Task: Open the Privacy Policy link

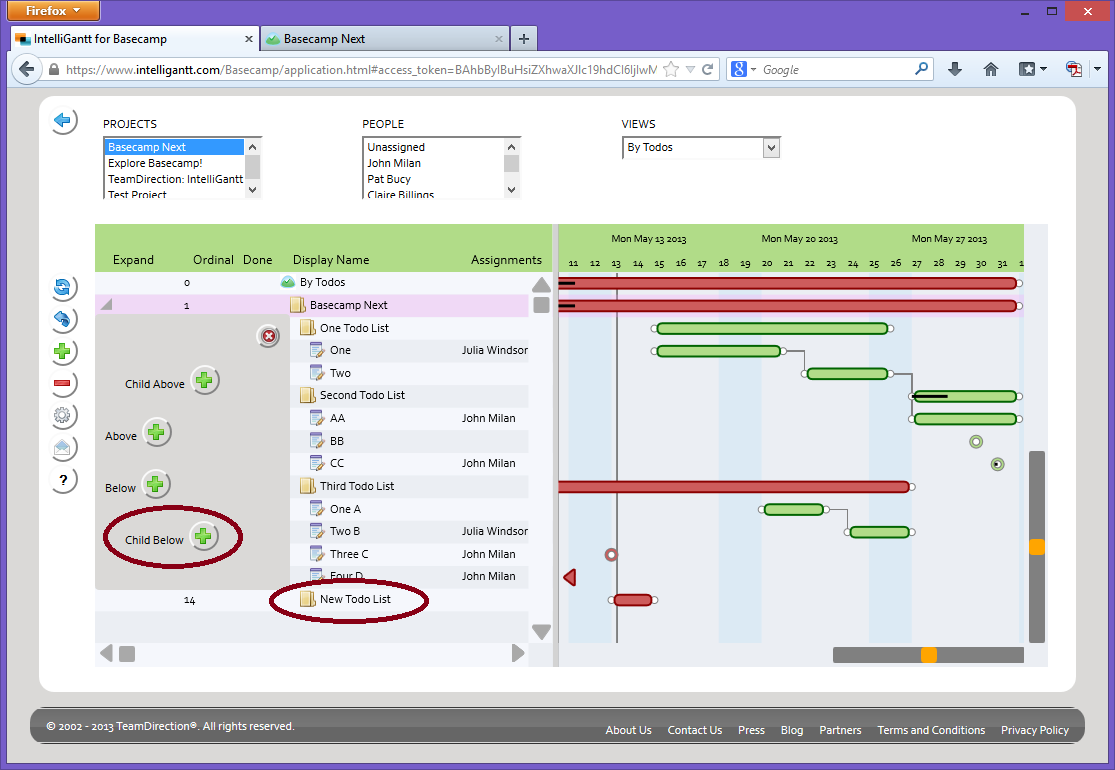Action: [1035, 730]
